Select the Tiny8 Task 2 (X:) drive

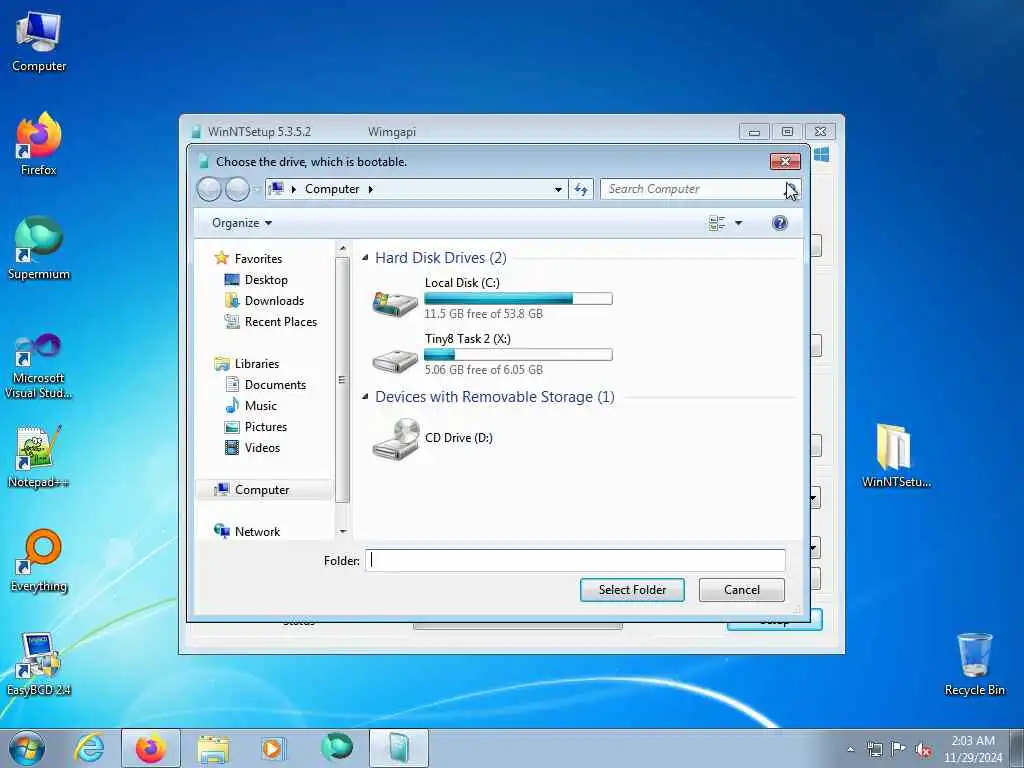[x=492, y=354]
